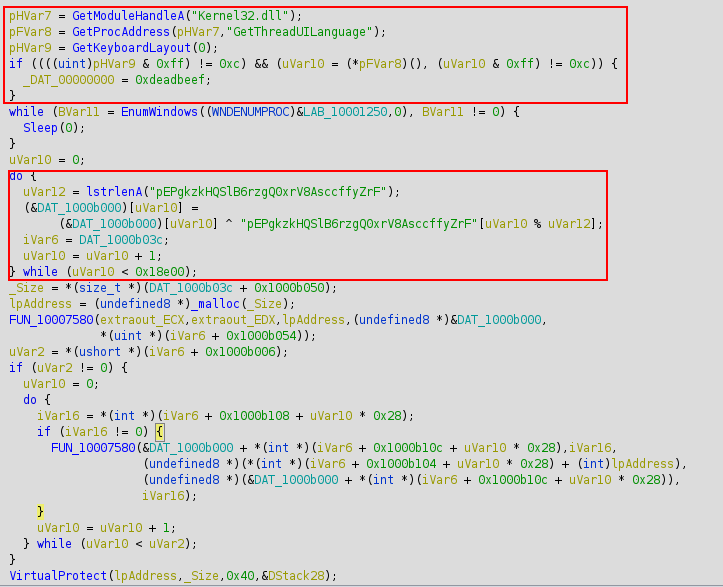Select the 0x18e00 loop limit constant
Viewport: 723px width, 587px height.
click(x=159, y=272)
